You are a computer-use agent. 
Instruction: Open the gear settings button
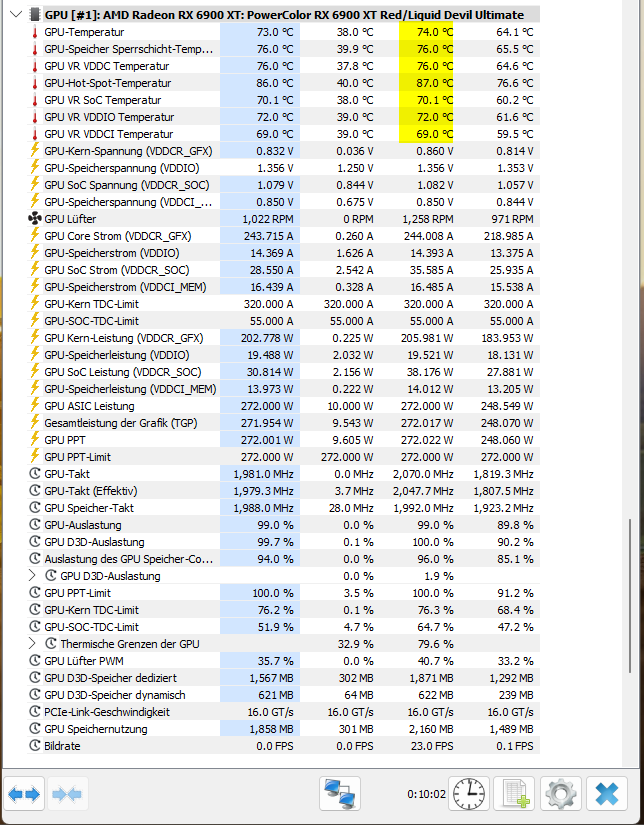(x=560, y=793)
